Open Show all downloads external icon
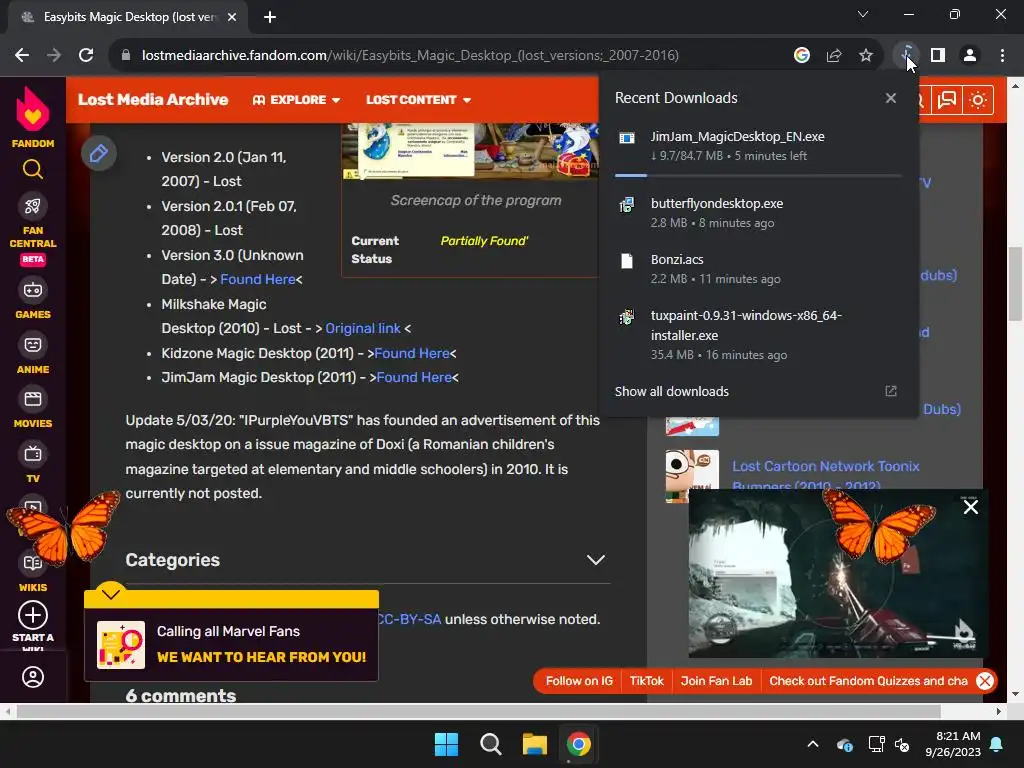The width and height of the screenshot is (1024, 768). point(891,391)
